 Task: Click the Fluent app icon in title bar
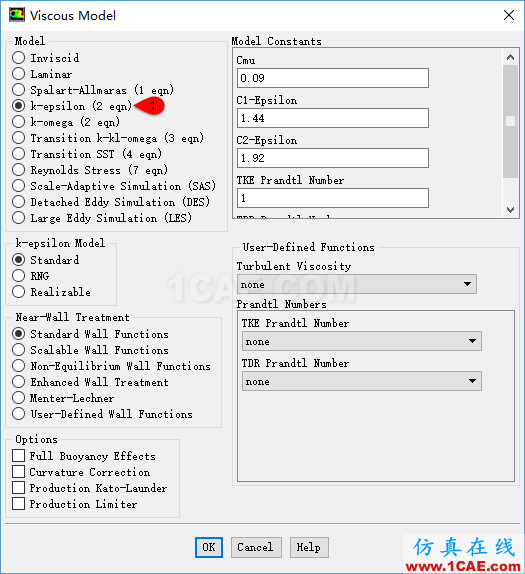click(x=17, y=15)
